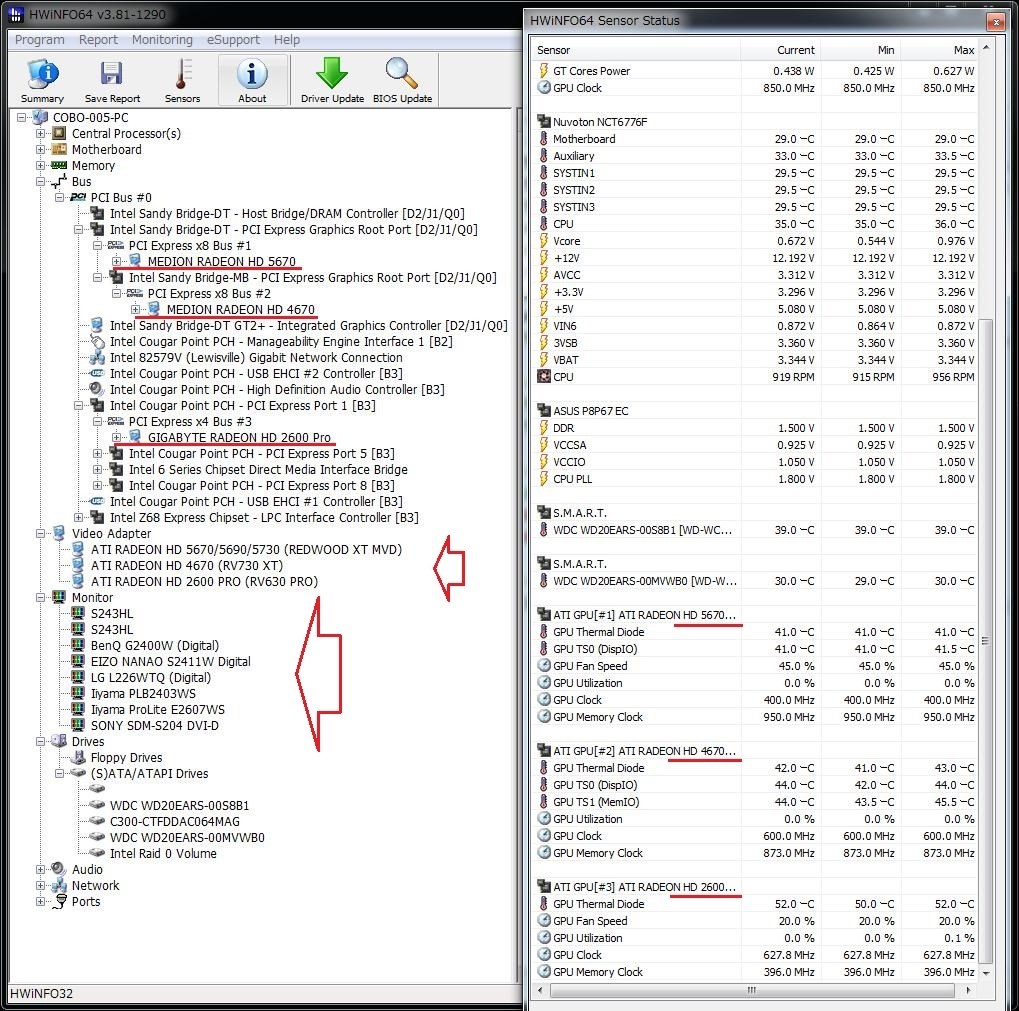The height and width of the screenshot is (1011, 1019).
Task: Click the Central Processor(s) chip icon
Action: tap(59, 133)
